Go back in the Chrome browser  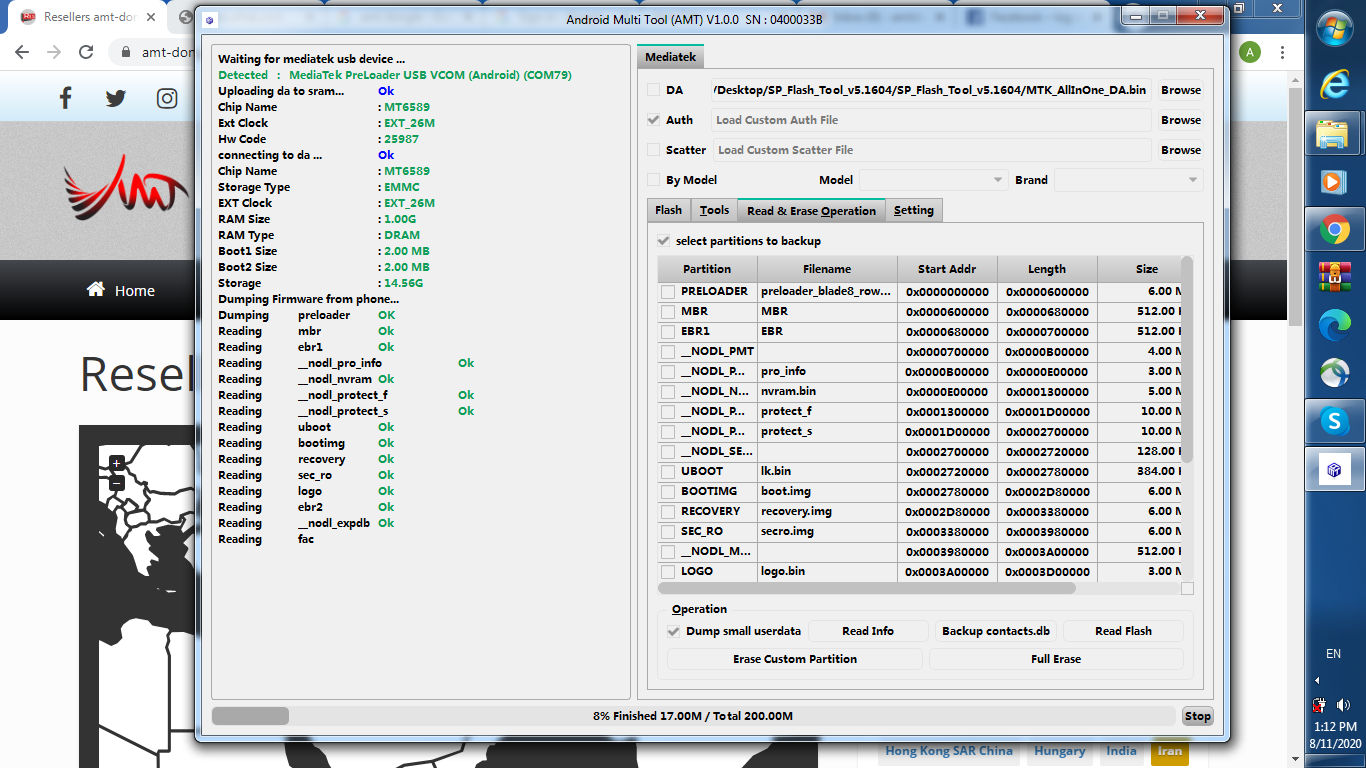[22, 52]
